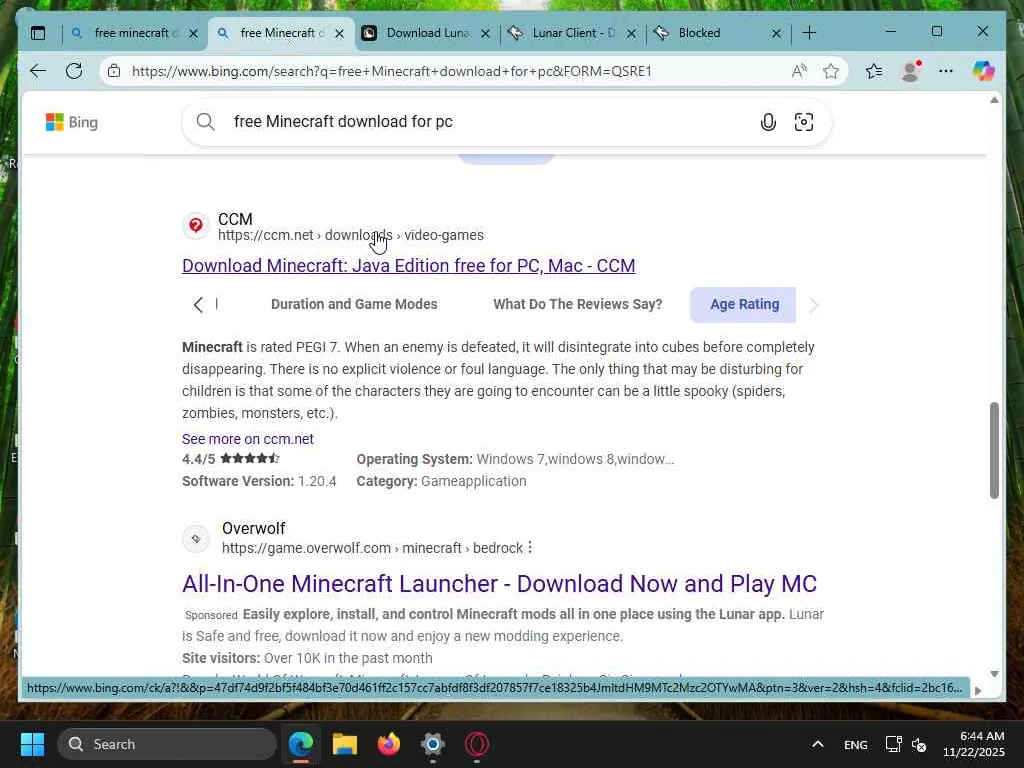Image resolution: width=1024 pixels, height=768 pixels.
Task: Switch input language ENG indicator
Action: (856, 744)
